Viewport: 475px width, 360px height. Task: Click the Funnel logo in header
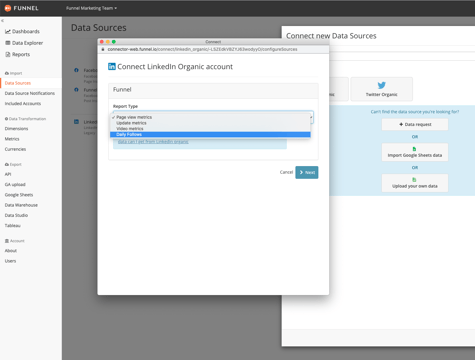pos(22,8)
